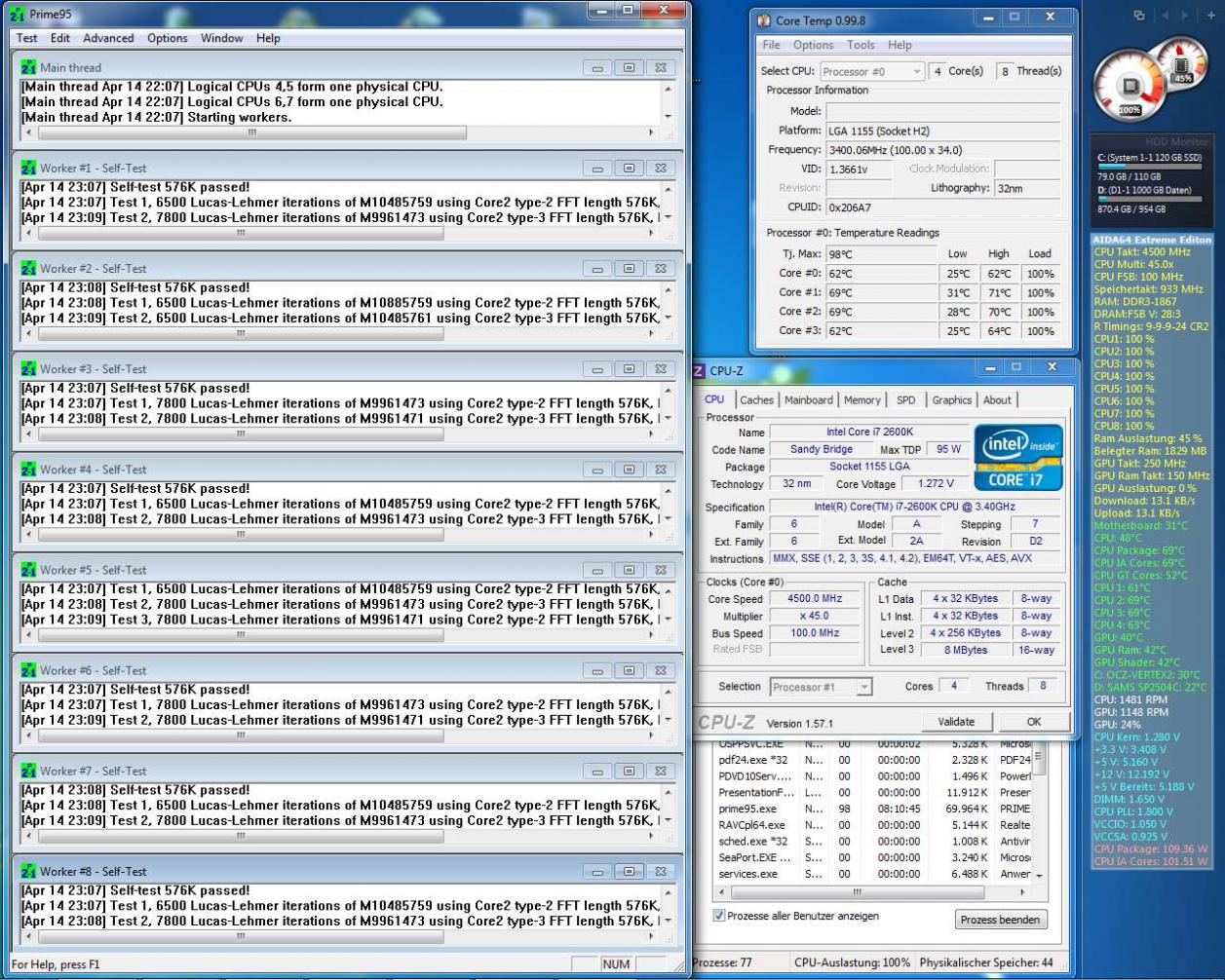This screenshot has width=1225, height=980.
Task: Click Worker #3 window icon
Action: 28,369
